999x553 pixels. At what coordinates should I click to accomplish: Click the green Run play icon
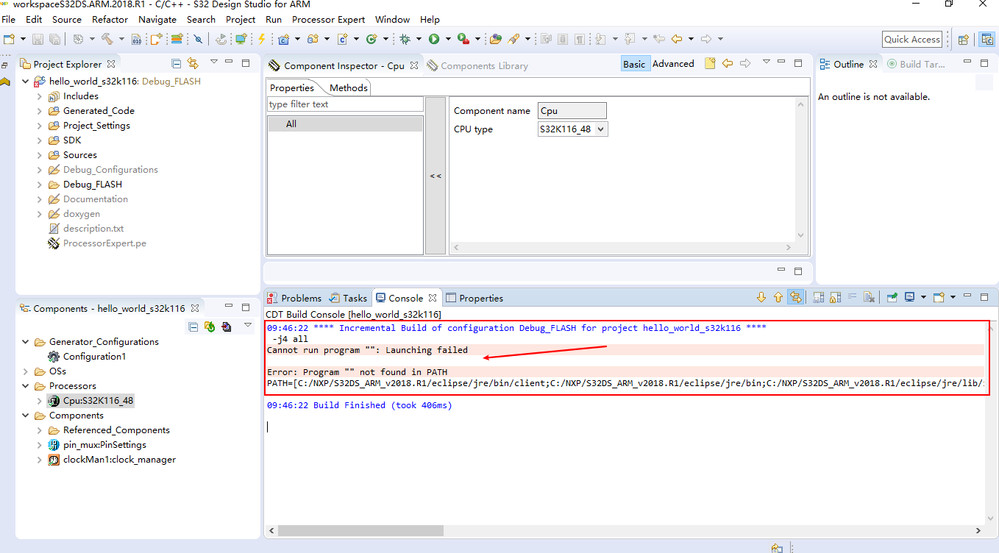434,39
